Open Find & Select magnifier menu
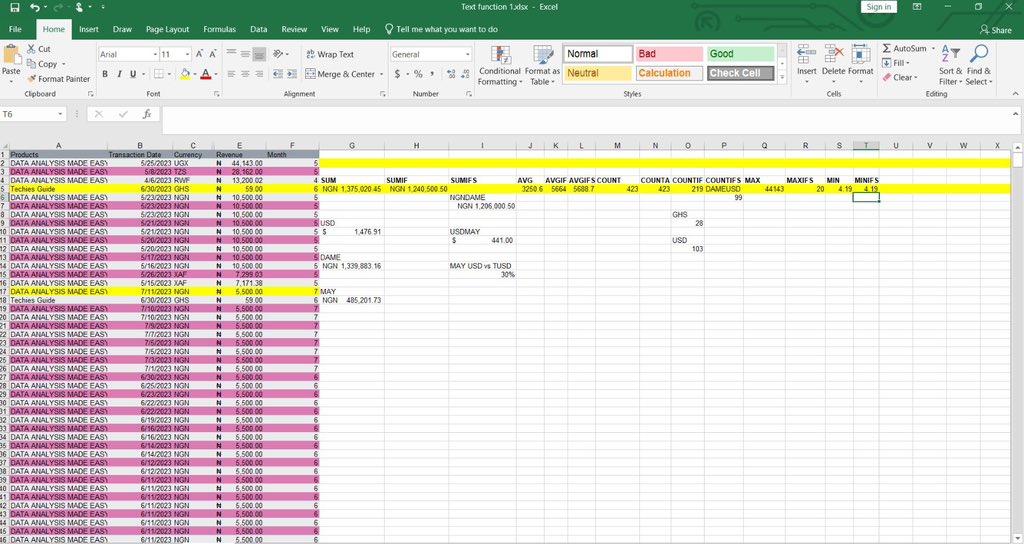This screenshot has height=544, width=1024. pyautogui.click(x=979, y=65)
